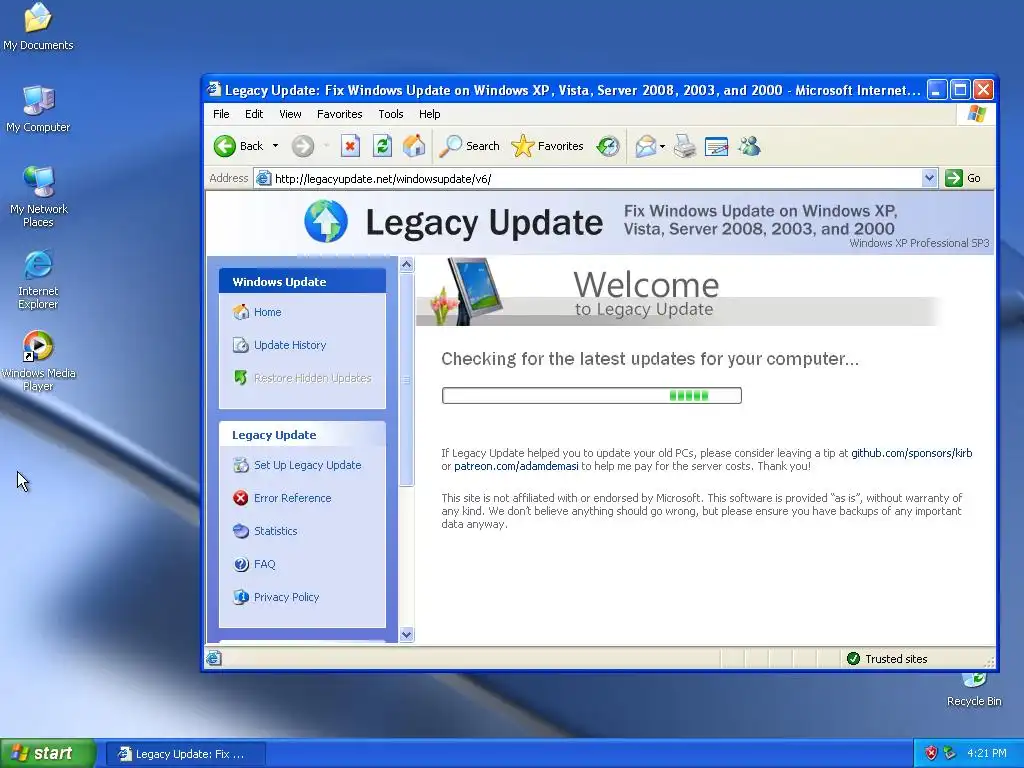The width and height of the screenshot is (1024, 768).
Task: Open the Start menu button
Action: coord(48,753)
